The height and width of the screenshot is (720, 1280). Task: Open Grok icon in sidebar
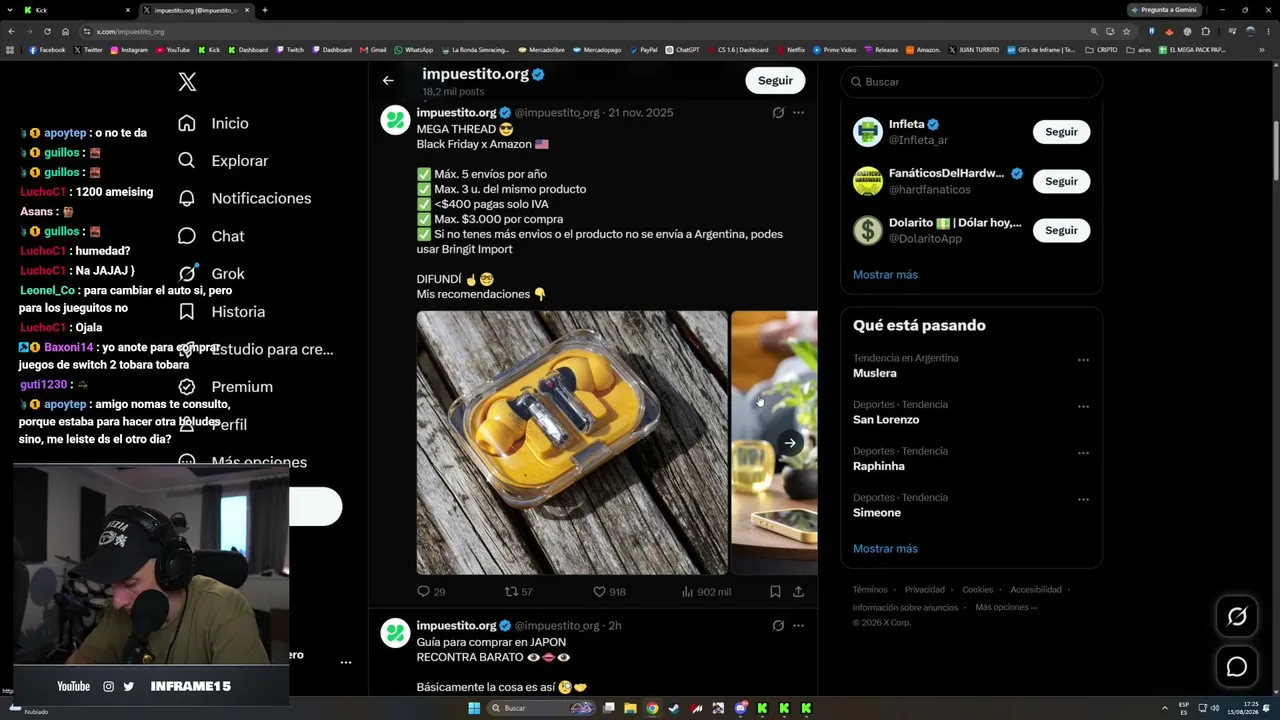click(x=187, y=273)
